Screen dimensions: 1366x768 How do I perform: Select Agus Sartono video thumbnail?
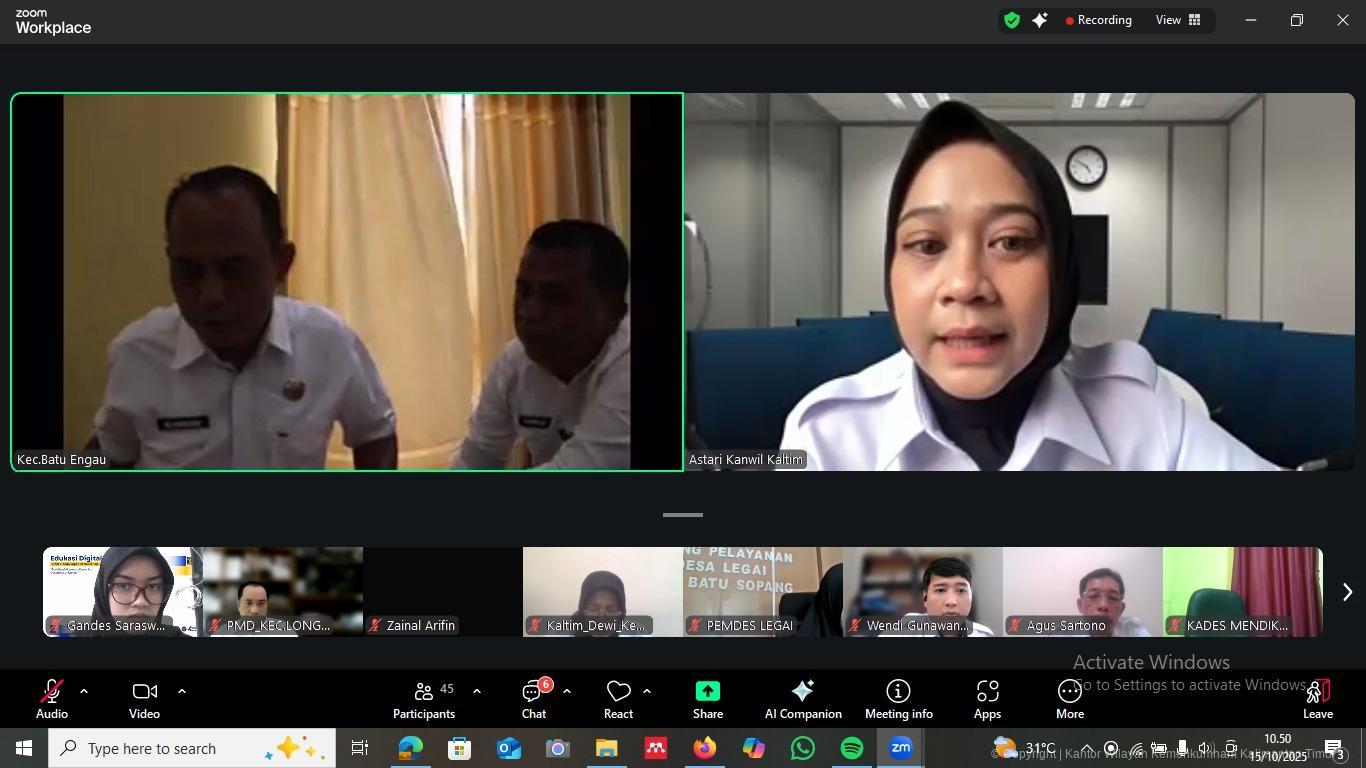tap(1082, 591)
